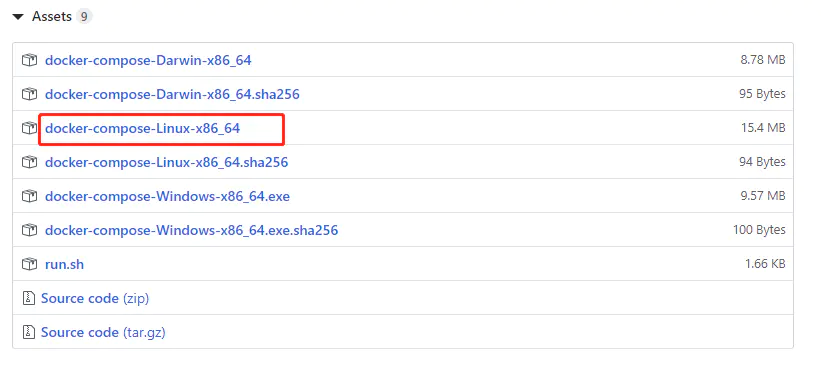
Task: Click the 1.66 KB size text
Action: pos(765,264)
